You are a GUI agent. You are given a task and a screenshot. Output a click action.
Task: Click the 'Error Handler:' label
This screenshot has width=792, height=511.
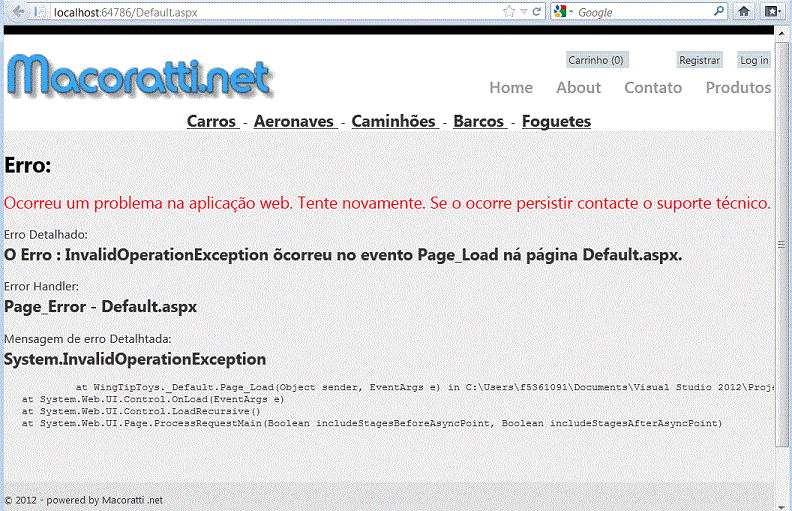[x=41, y=286]
